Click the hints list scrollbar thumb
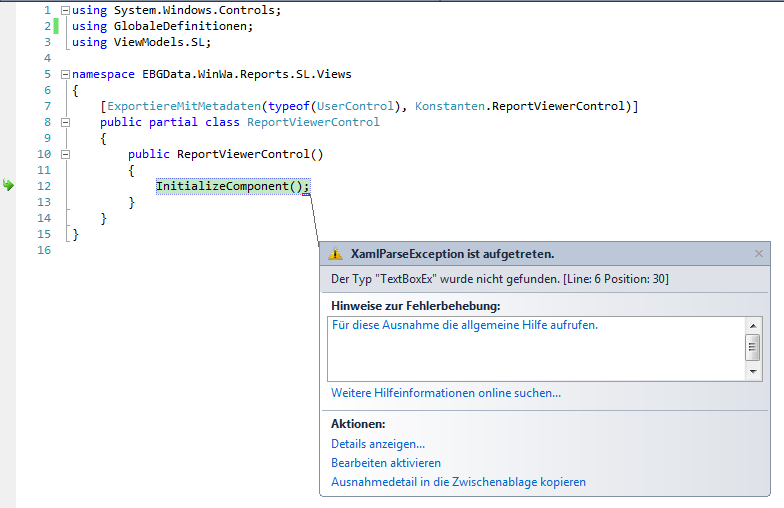The width and height of the screenshot is (784, 508). pos(753,346)
